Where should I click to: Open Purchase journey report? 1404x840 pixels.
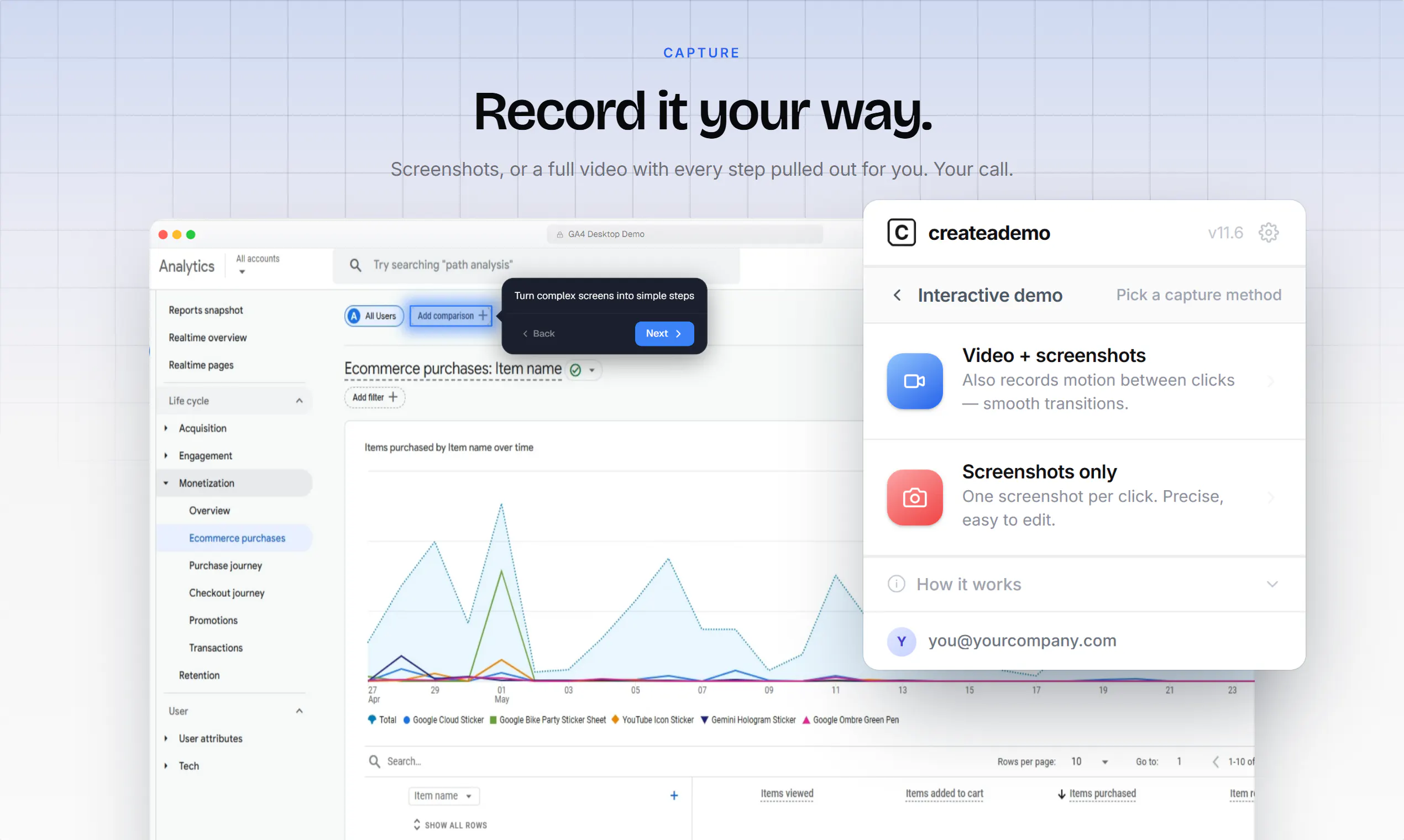(x=226, y=565)
